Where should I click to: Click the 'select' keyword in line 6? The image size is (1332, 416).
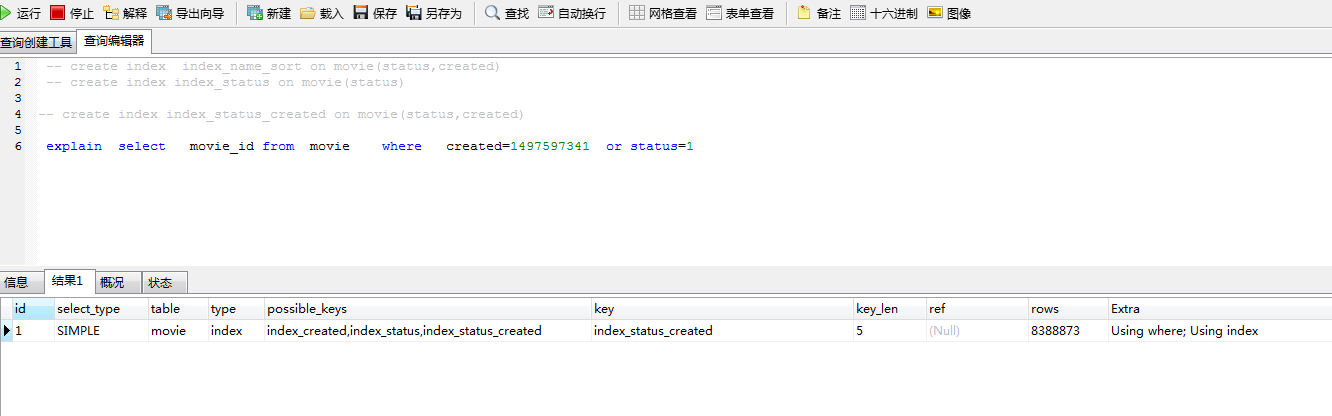tap(142, 146)
